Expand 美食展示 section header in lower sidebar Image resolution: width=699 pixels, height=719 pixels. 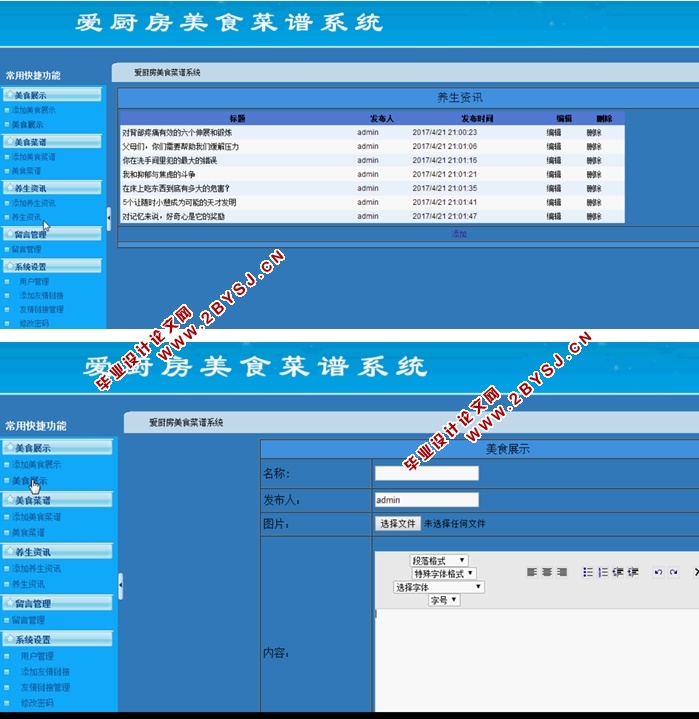click(57, 448)
